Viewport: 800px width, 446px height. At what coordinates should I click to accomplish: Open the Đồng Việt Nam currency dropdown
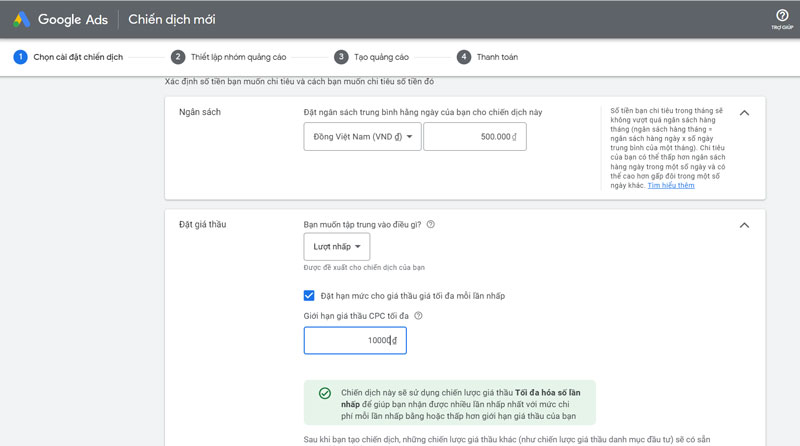tap(362, 137)
